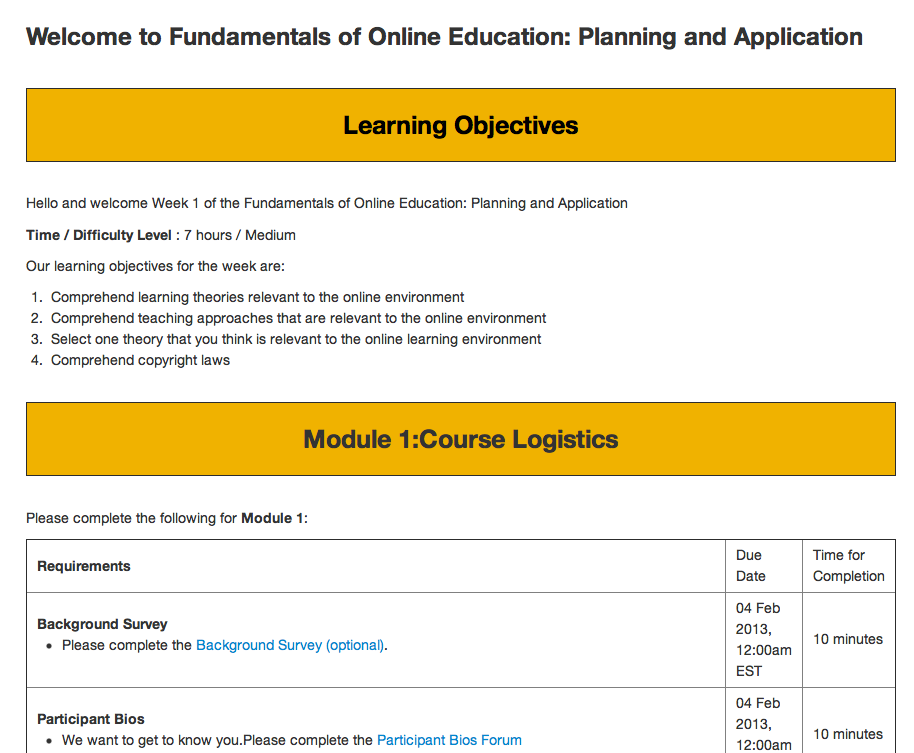
Task: Click the Participant Bios row due date cell
Action: 763,724
